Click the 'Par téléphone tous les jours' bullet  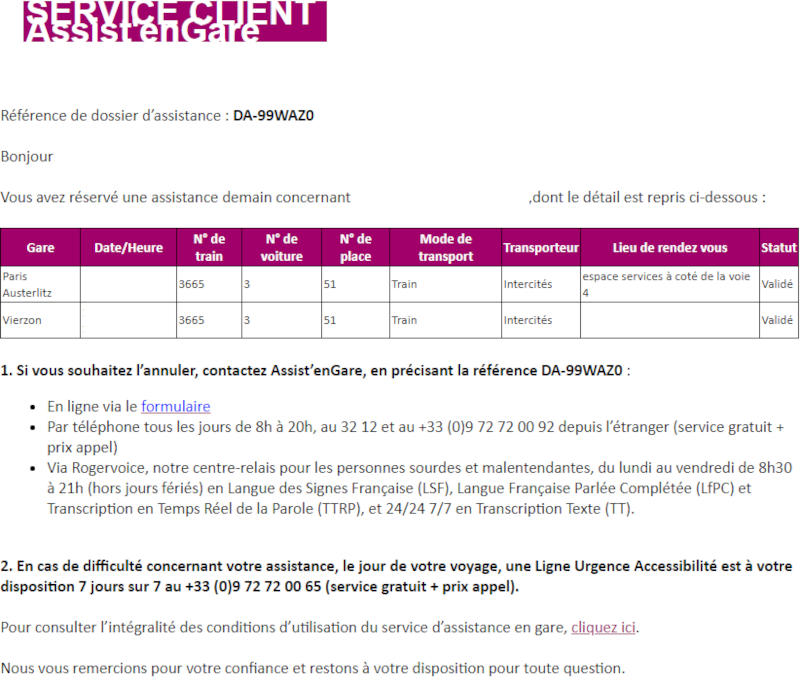pos(416,437)
